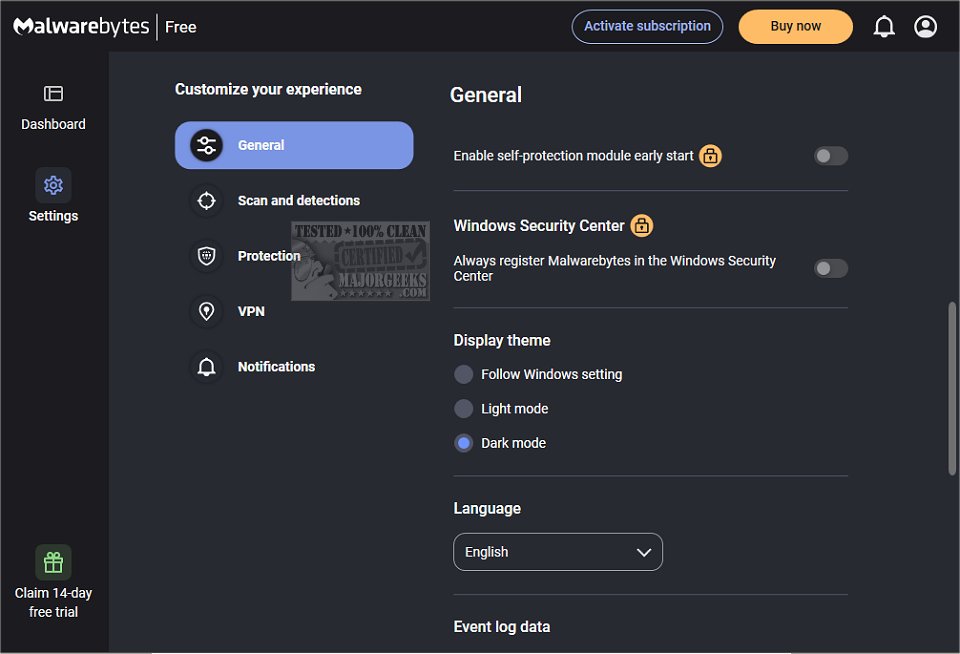Toggle self-protection module early start
This screenshot has height=654, width=960.
[830, 156]
